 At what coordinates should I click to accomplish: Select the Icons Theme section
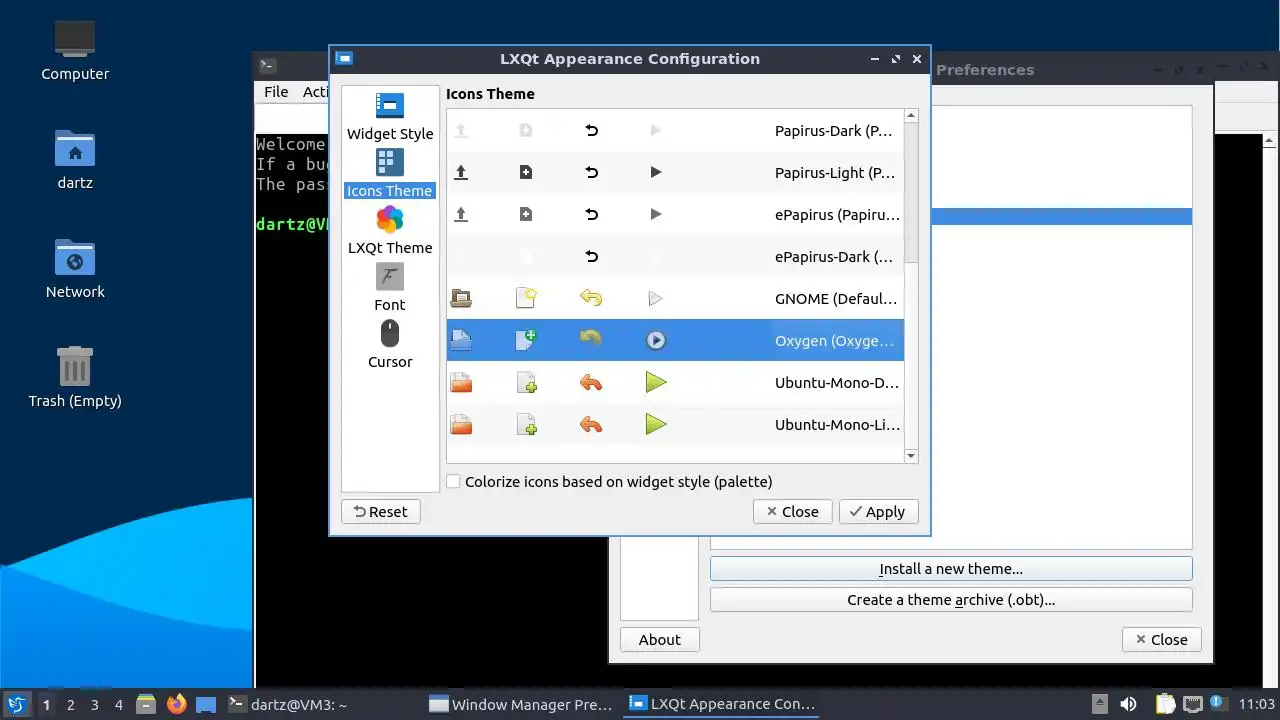click(390, 174)
